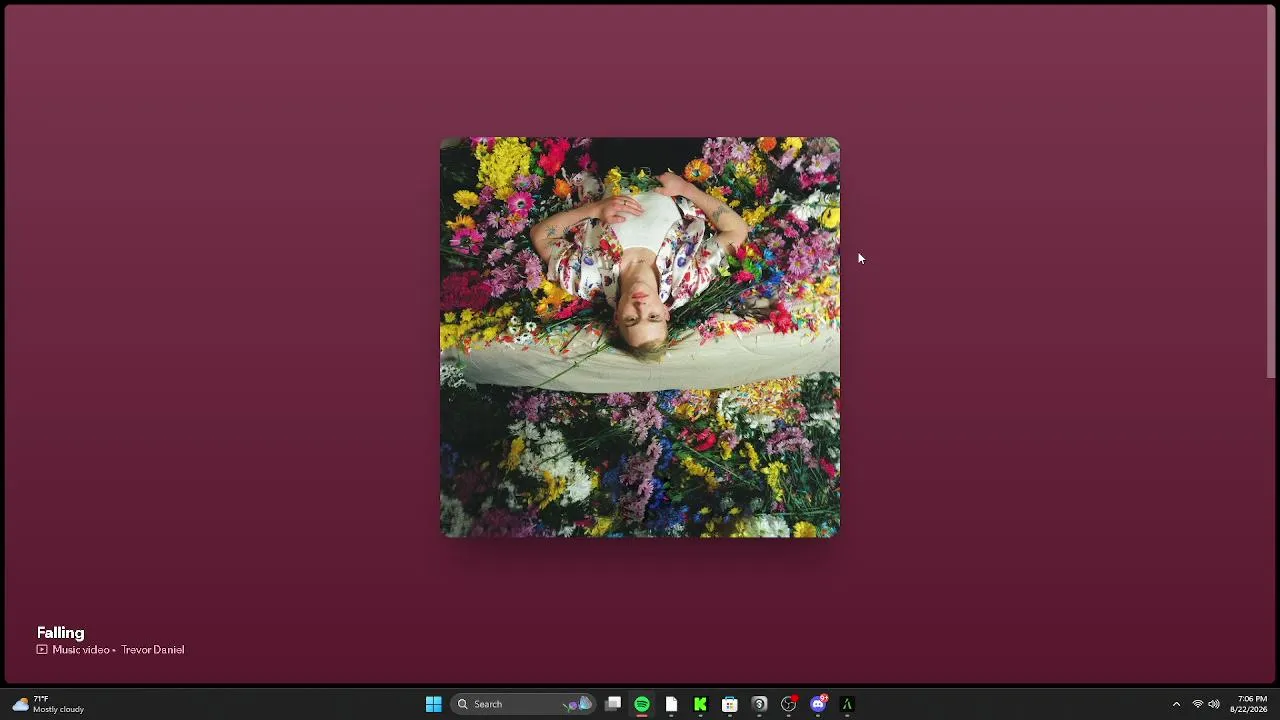The image size is (1280, 720).
Task: Launch the green K app in taskbar
Action: click(x=700, y=704)
